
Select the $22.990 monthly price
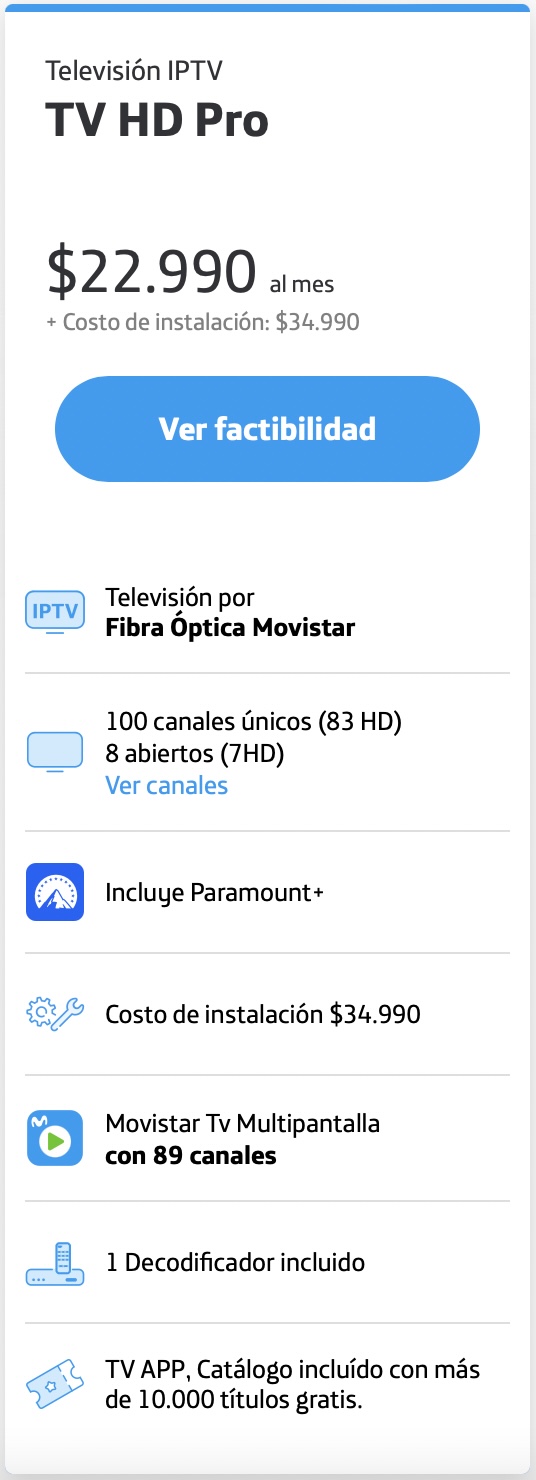coord(151,272)
